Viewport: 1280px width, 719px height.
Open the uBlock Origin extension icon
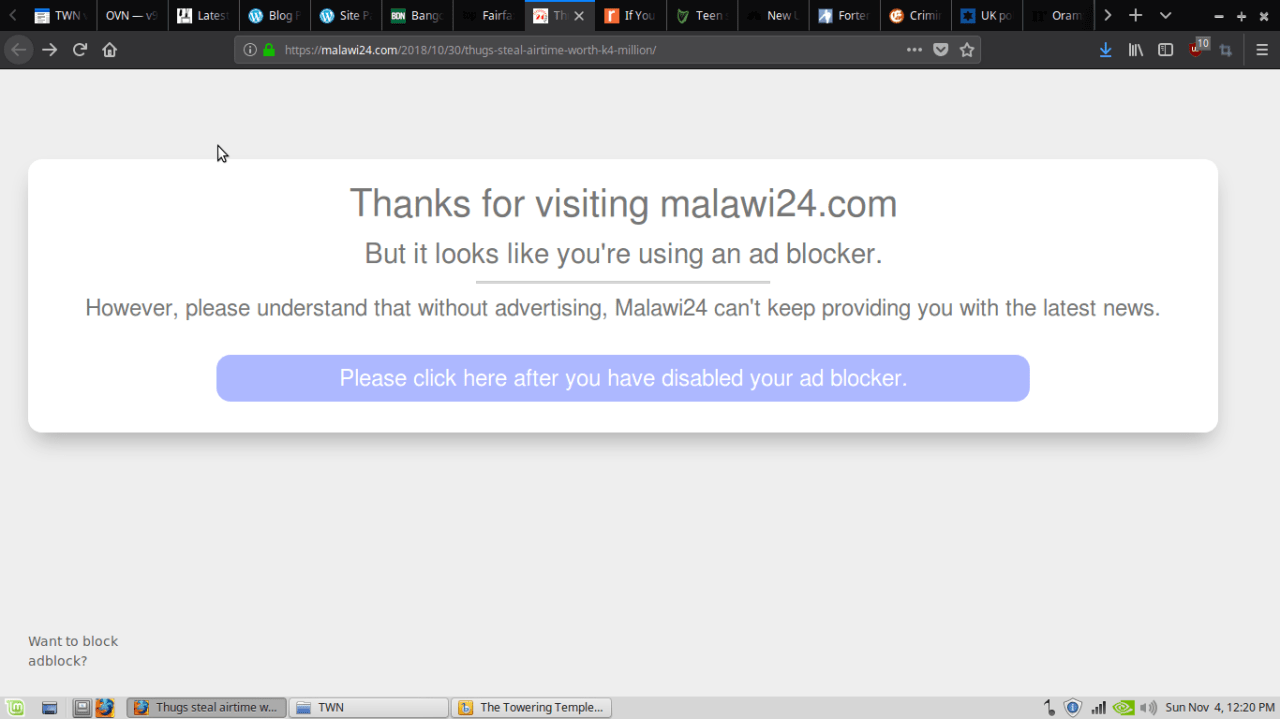tap(1198, 49)
